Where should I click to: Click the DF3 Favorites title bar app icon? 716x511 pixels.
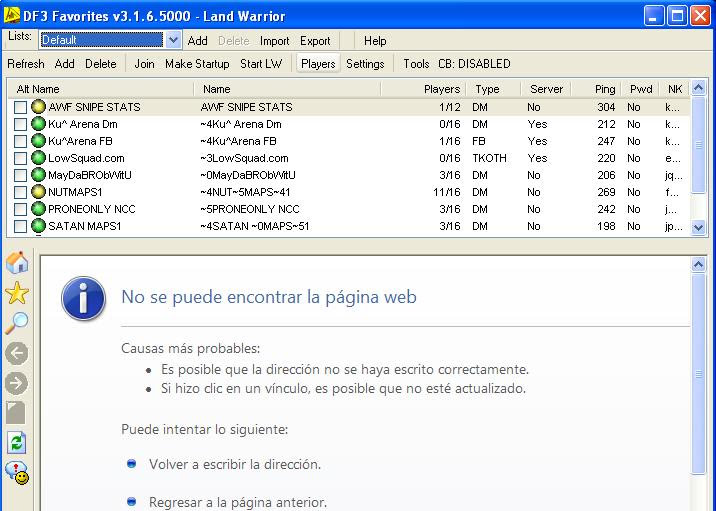tap(11, 16)
